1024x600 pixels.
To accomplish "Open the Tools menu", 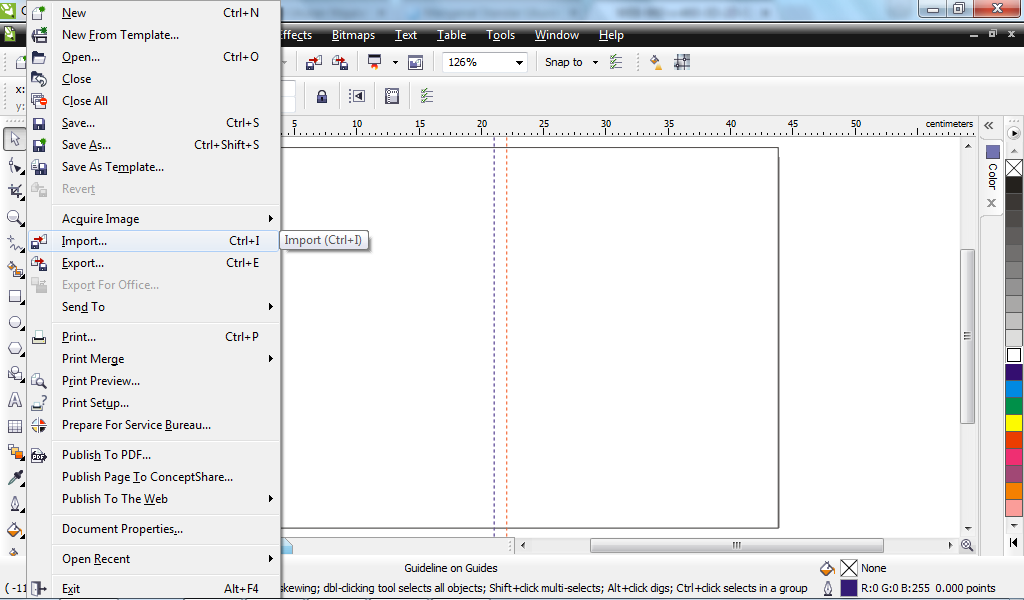I will [x=500, y=35].
